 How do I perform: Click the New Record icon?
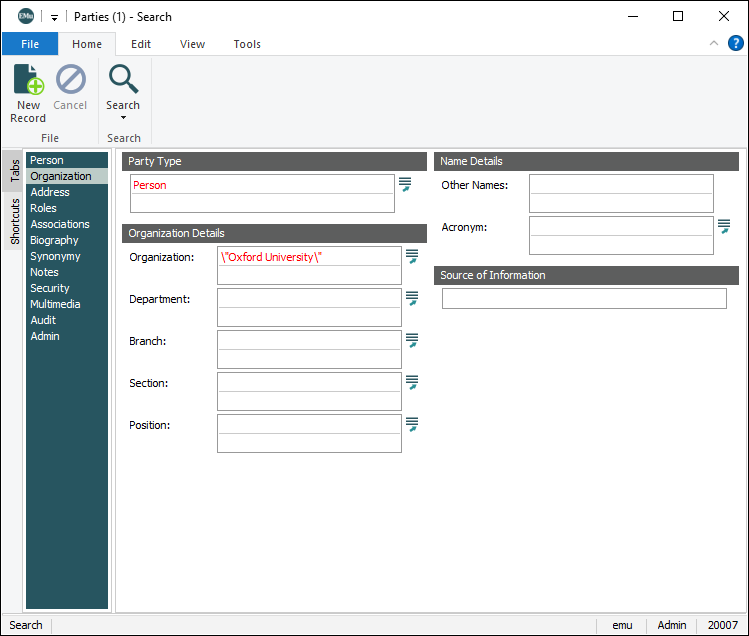pyautogui.click(x=28, y=80)
